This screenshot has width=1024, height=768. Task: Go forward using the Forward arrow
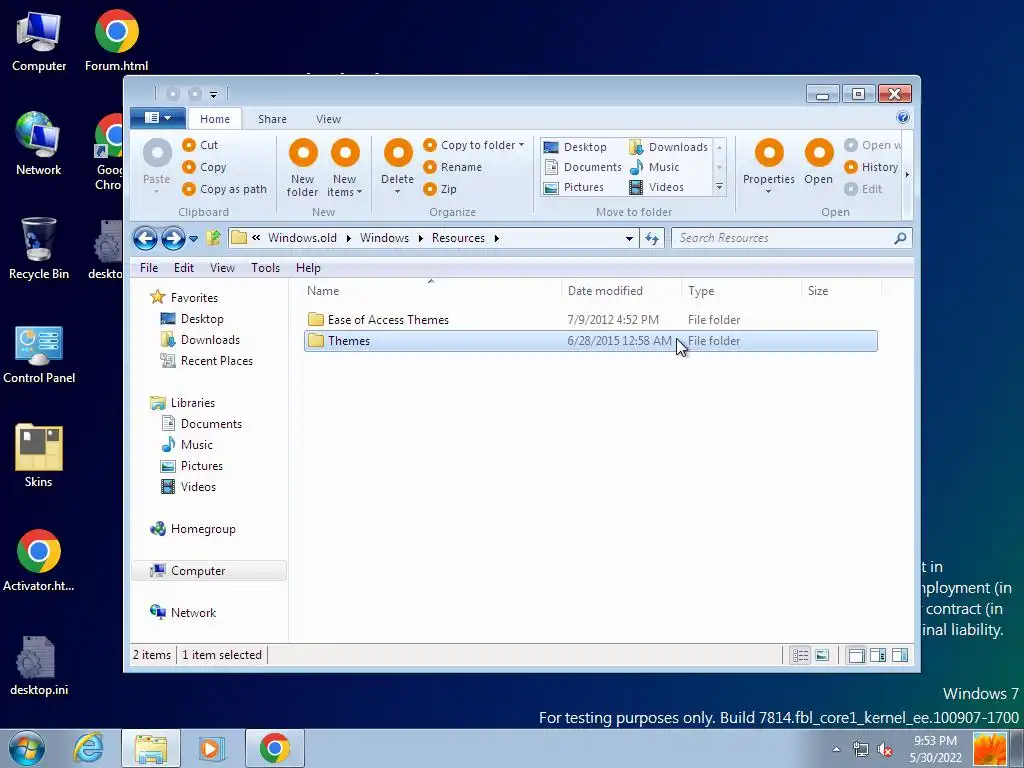click(173, 238)
